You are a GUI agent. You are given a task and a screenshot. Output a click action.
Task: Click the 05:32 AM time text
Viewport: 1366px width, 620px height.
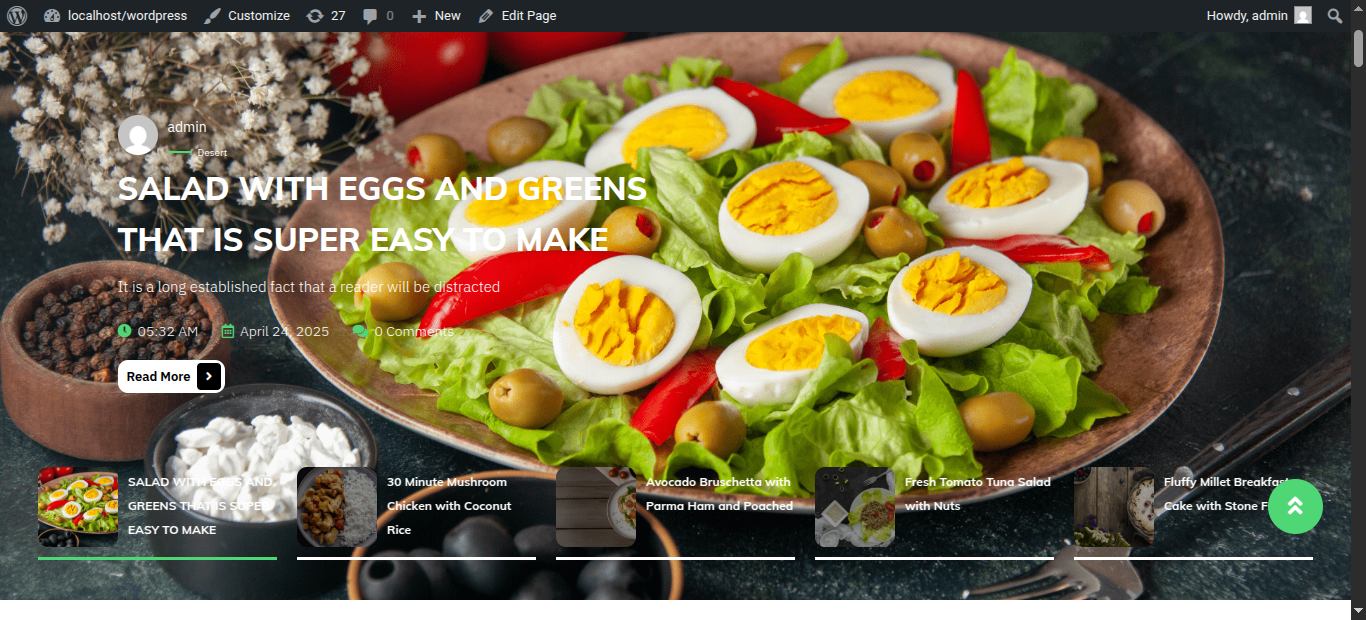pyautogui.click(x=168, y=331)
